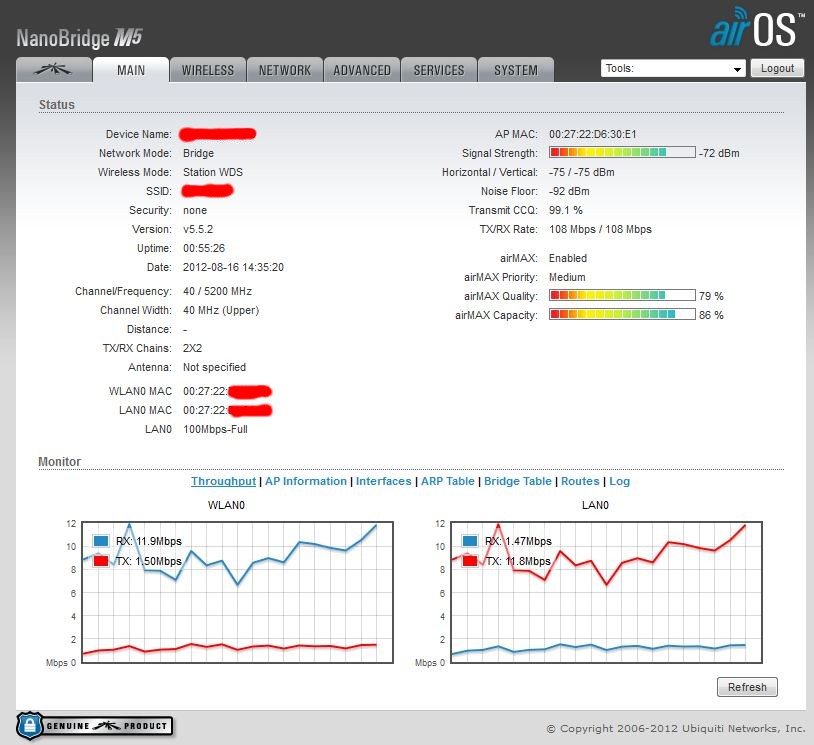Switch to the SYSTEM tab
Viewport: 814px width, 745px height.
tap(515, 70)
